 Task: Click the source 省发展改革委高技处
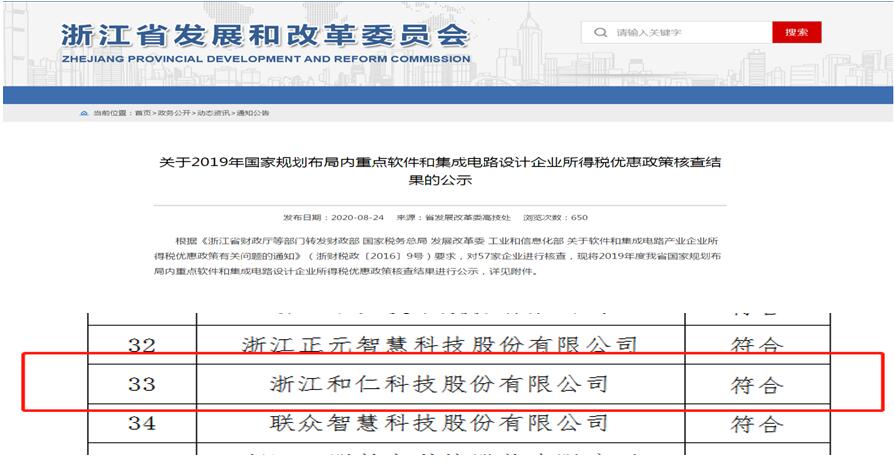point(455,217)
